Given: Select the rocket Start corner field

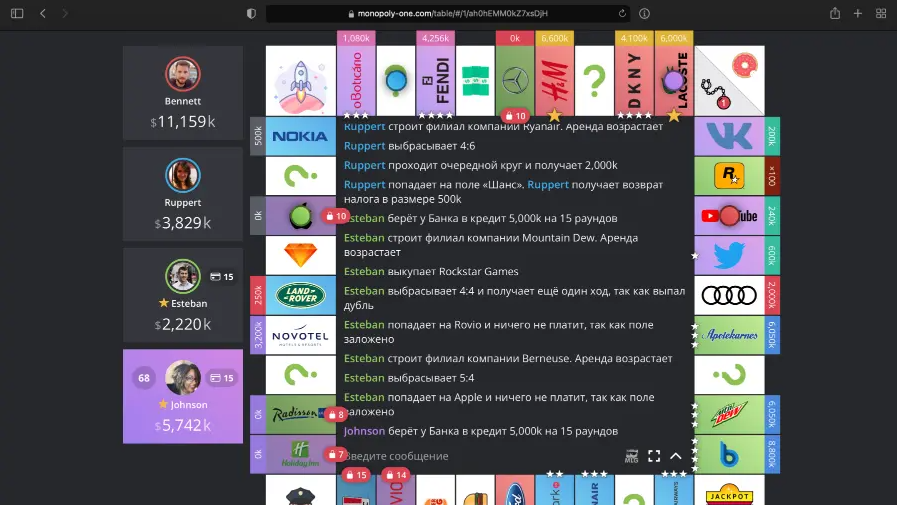Looking at the screenshot, I should [x=300, y=81].
